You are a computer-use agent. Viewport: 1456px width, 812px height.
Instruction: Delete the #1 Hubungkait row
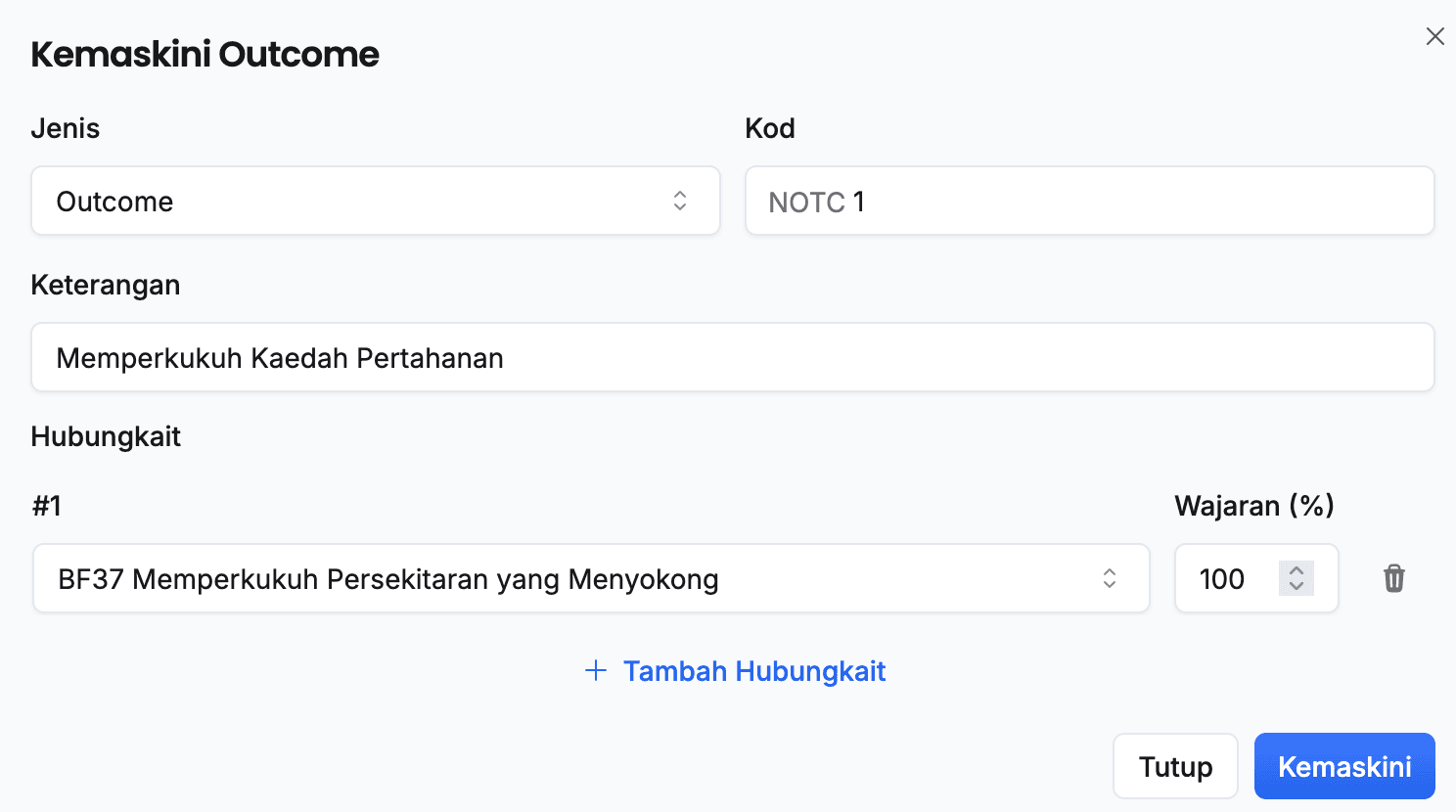[x=1393, y=578]
